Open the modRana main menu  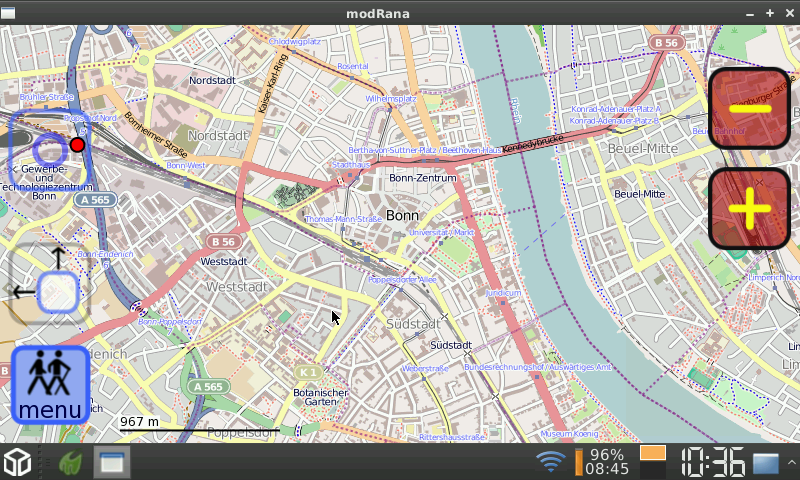coord(50,385)
